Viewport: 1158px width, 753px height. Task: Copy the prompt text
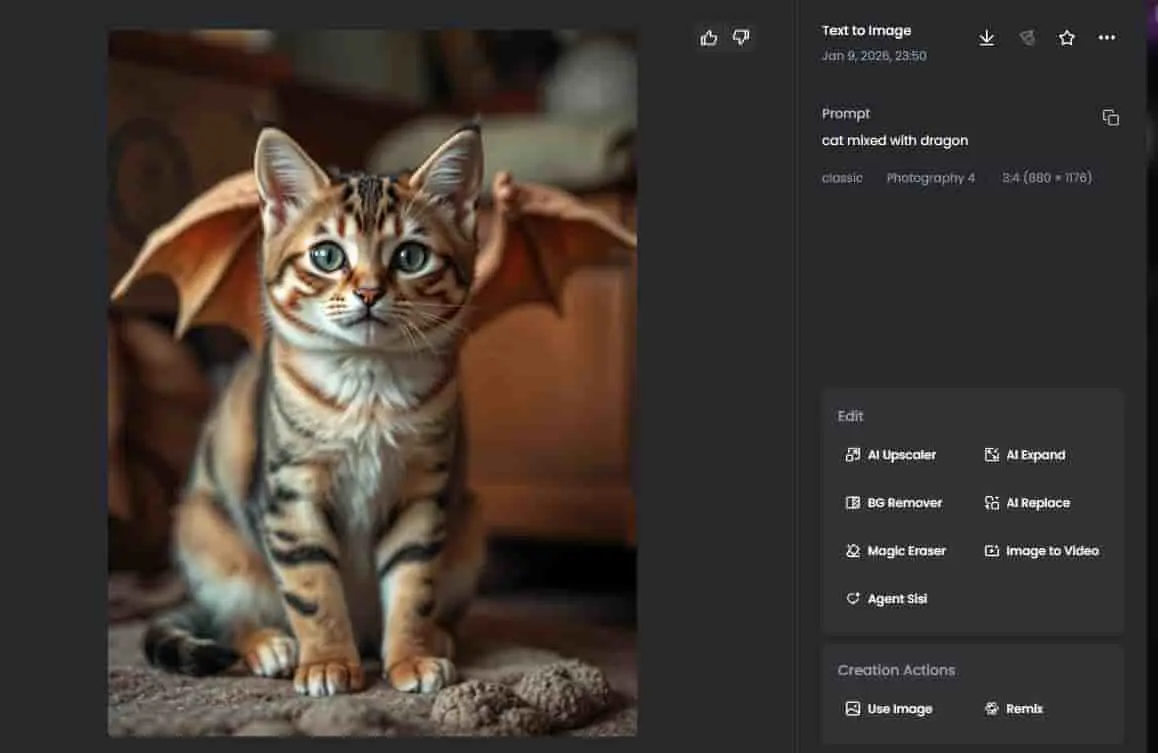pyautogui.click(x=1111, y=117)
